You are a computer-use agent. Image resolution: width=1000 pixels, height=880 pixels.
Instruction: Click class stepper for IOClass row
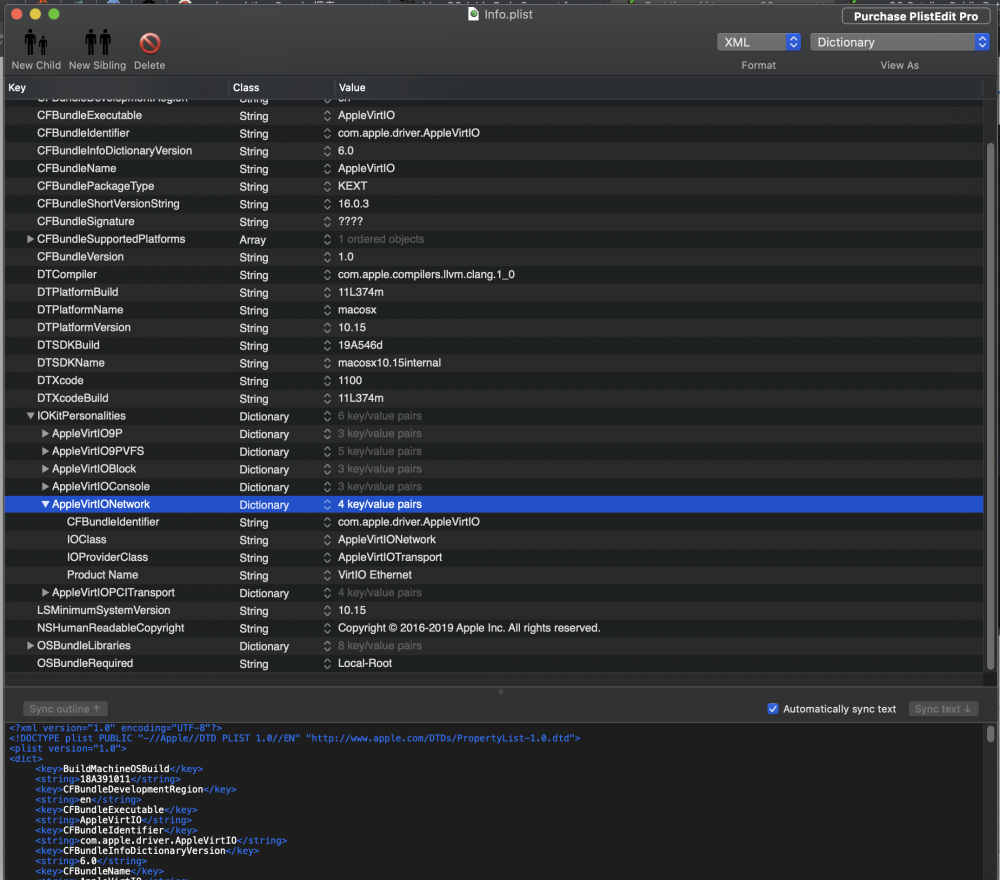(x=327, y=539)
